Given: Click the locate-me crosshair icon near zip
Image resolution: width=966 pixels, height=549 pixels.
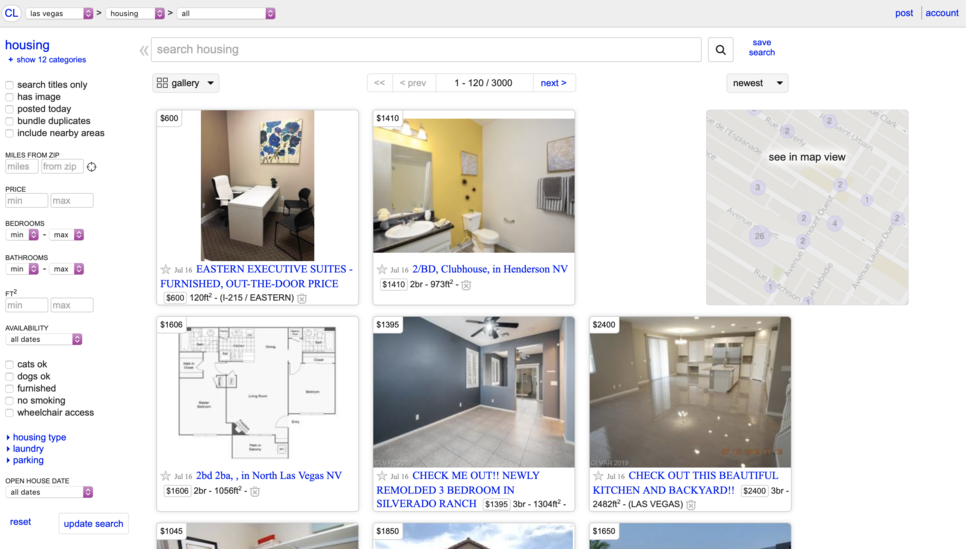Looking at the screenshot, I should pyautogui.click(x=91, y=166).
